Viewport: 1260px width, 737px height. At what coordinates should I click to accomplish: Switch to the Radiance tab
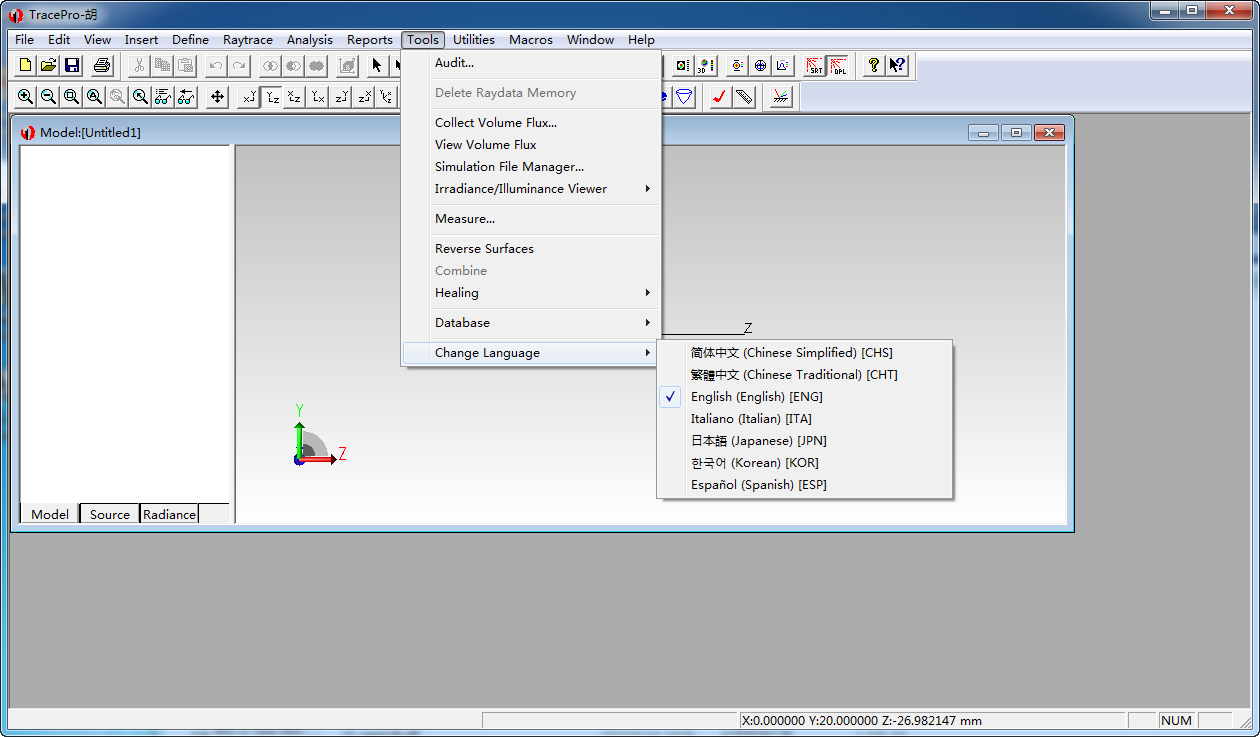[169, 514]
